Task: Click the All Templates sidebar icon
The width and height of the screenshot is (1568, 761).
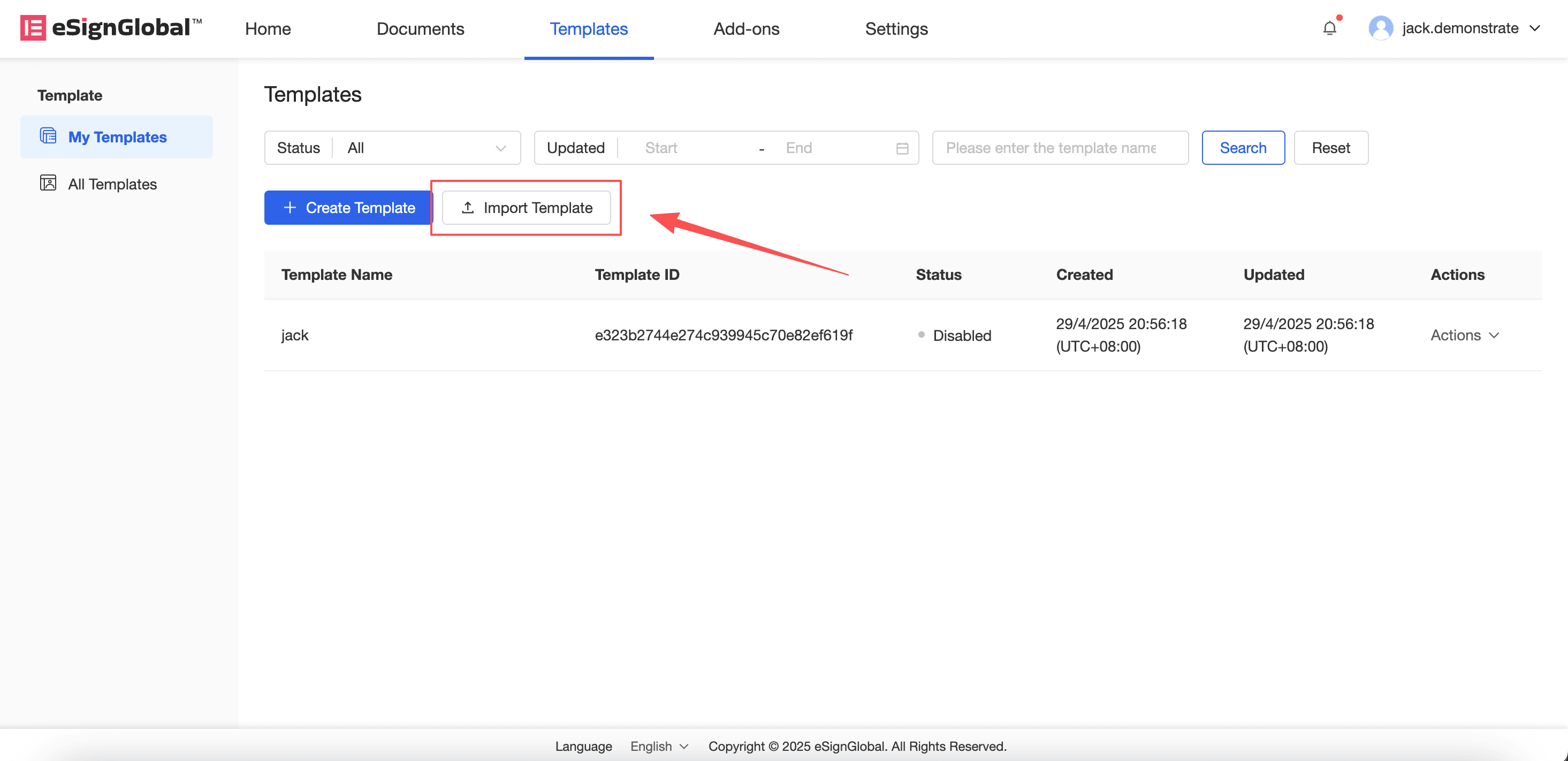Action: pos(48,183)
